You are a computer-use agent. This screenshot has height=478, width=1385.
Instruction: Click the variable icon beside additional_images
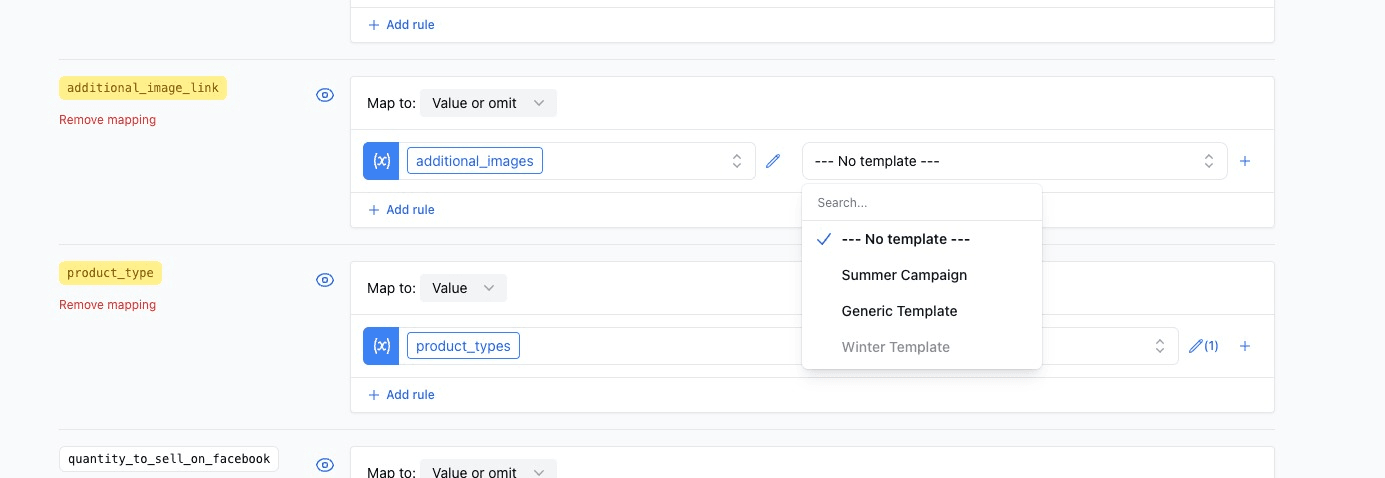point(381,161)
